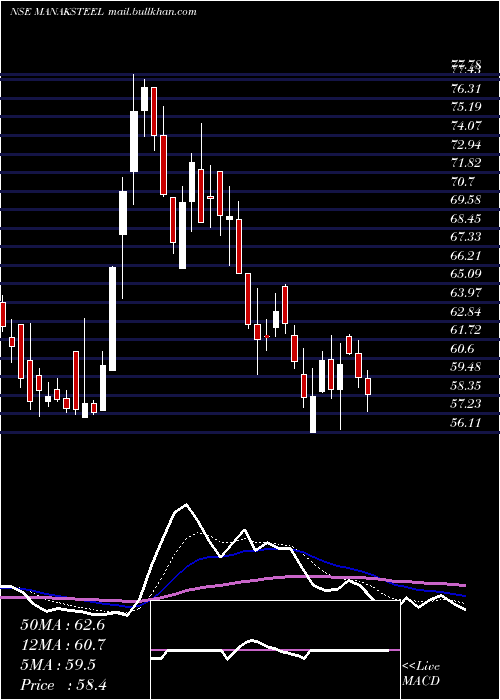
Task: Click the 60.6 price axis label
Action: (x=463, y=349)
